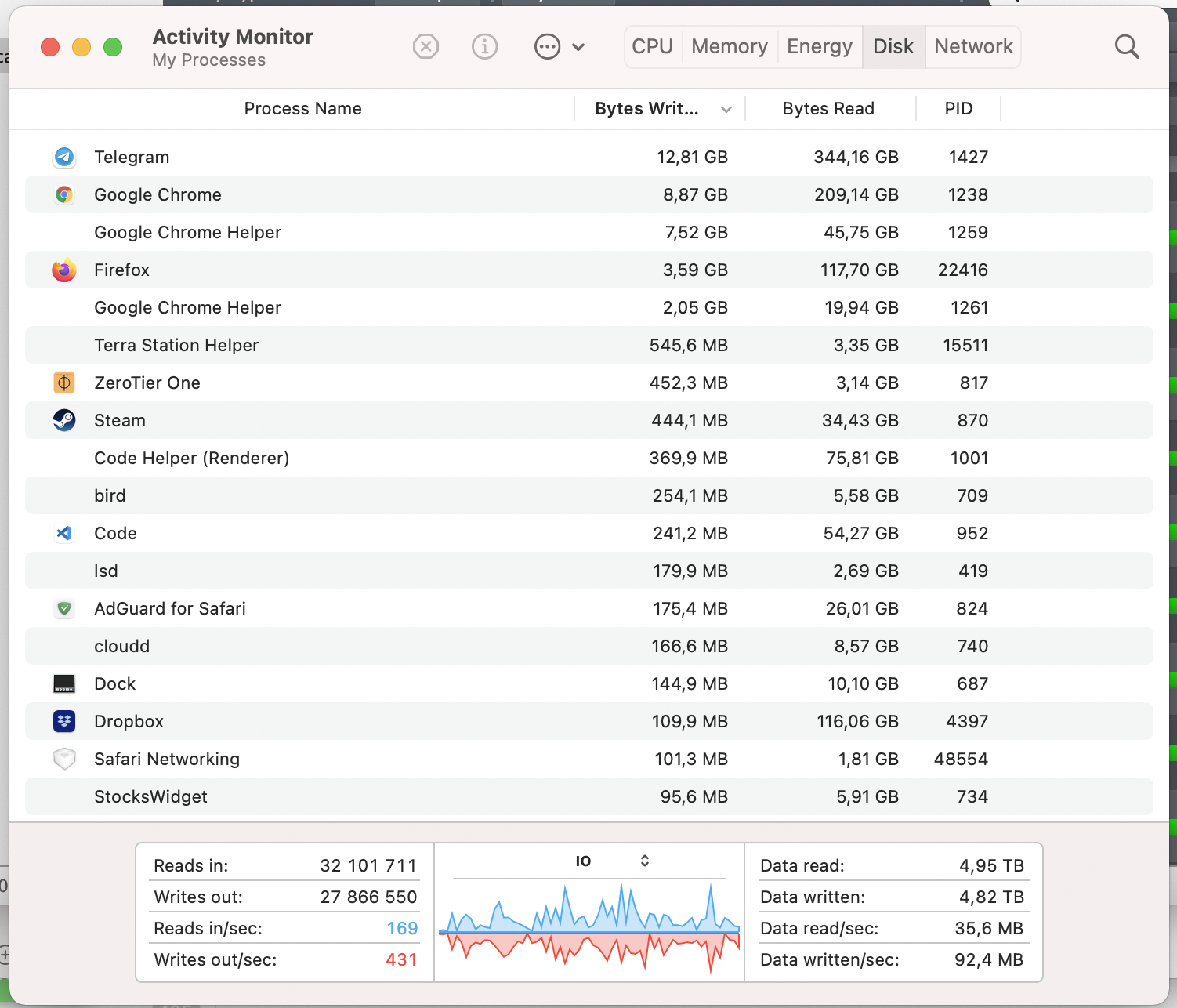The width and height of the screenshot is (1177, 1008).
Task: Click the stop process (X) toolbar icon
Action: pyautogui.click(x=426, y=47)
